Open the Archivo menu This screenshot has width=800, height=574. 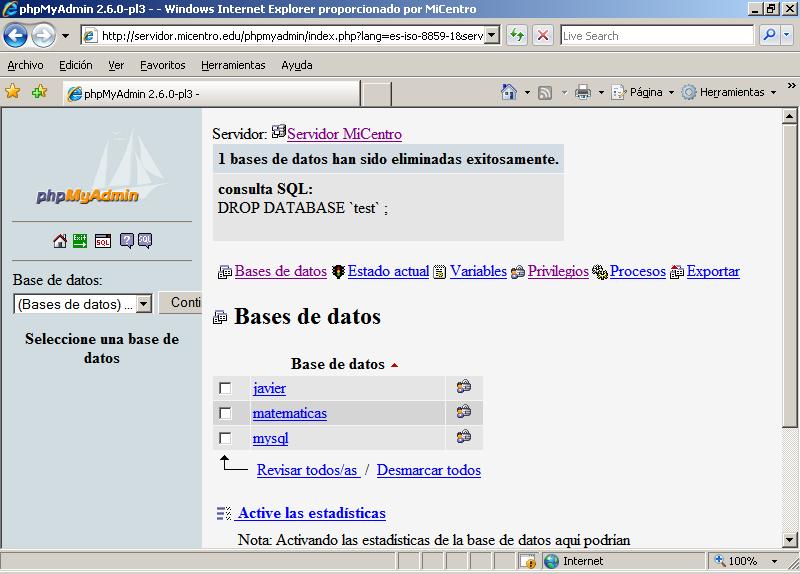[x=25, y=65]
